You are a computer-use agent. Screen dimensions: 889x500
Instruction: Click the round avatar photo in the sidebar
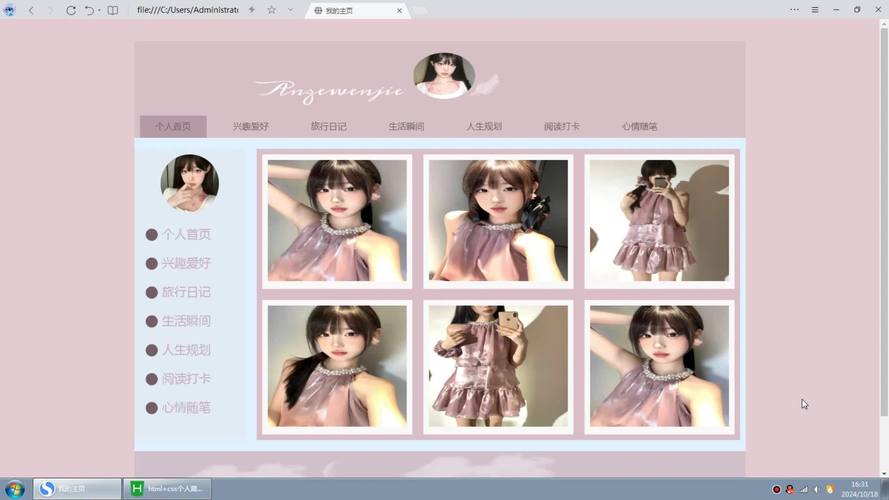(189, 182)
